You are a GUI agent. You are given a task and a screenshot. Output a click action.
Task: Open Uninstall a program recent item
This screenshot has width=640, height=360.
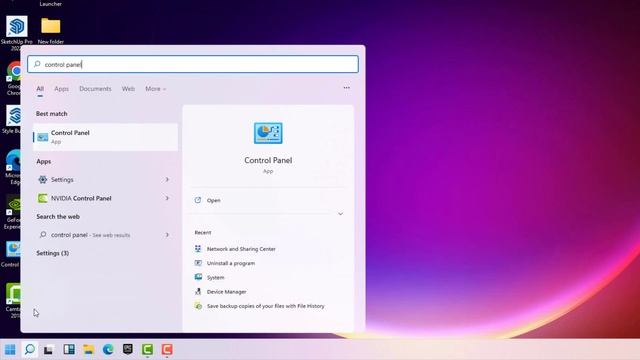click(231, 263)
